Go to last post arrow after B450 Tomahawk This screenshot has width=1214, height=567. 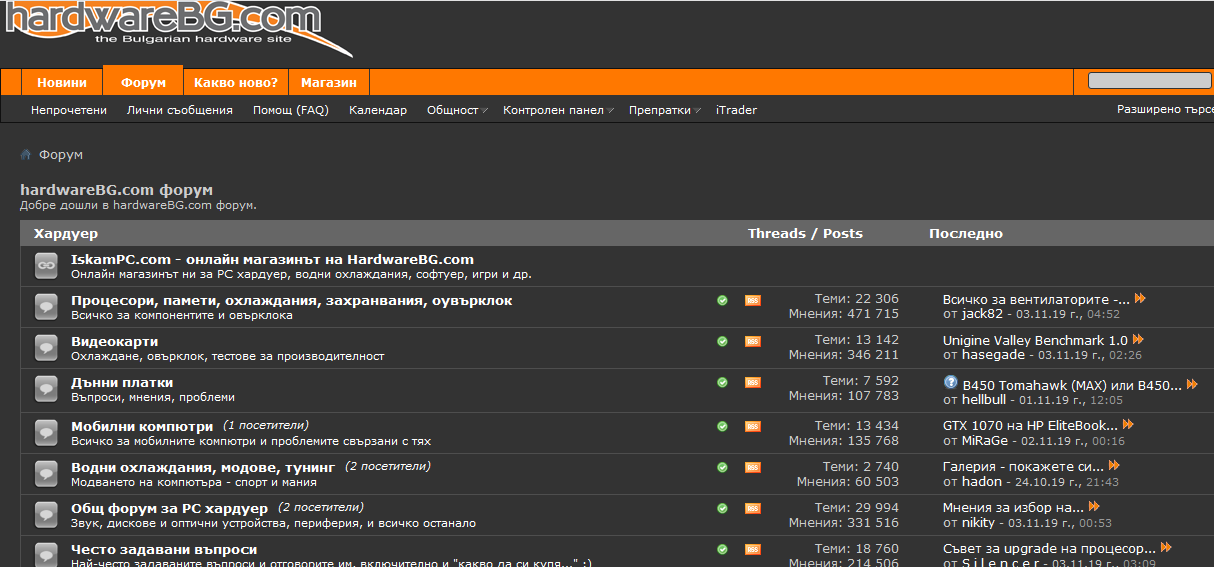pos(1192,384)
